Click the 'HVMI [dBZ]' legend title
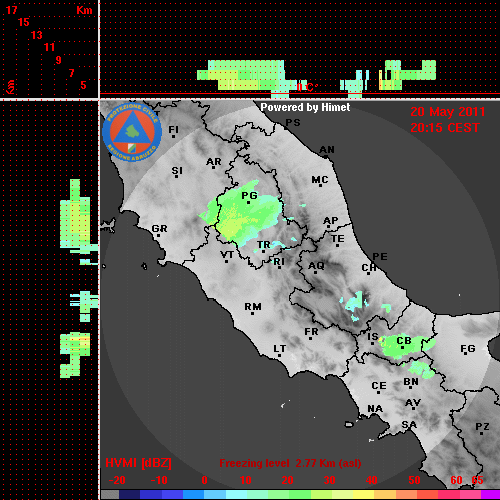Viewport: 500px width, 500px height. point(138,463)
